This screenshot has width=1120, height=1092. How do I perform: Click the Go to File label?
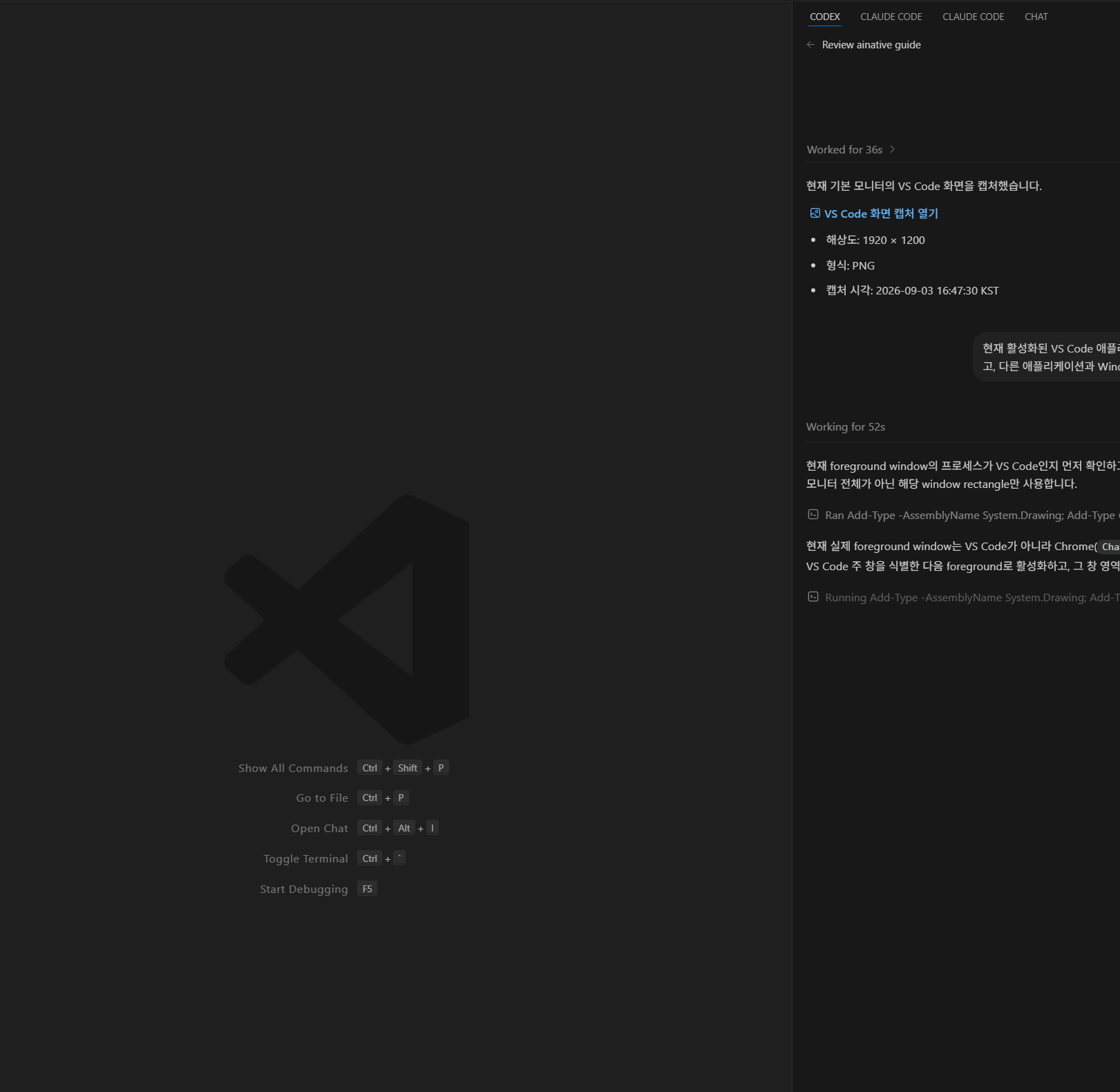coord(322,798)
